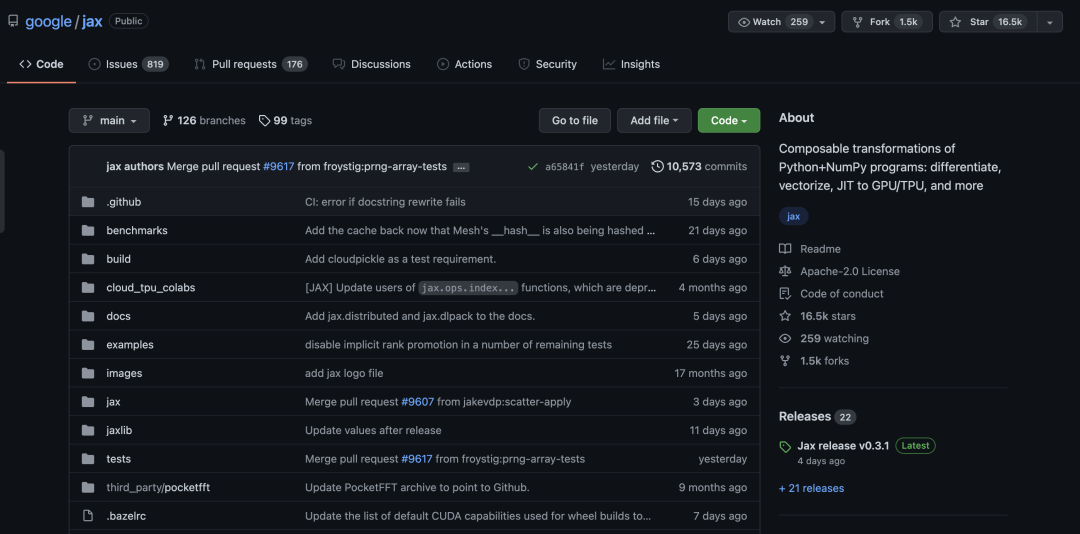This screenshot has height=534, width=1080.
Task: Show the + 21 releases link
Action: click(x=811, y=489)
